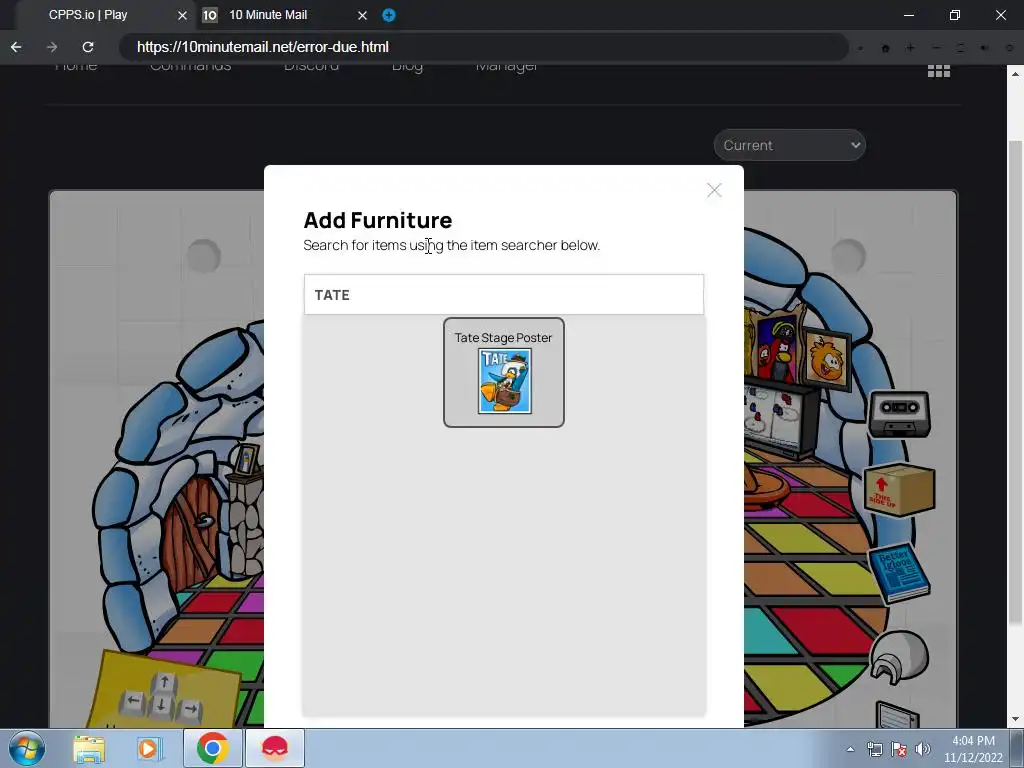Click the arrow keys sticky note
Image resolution: width=1024 pixels, height=768 pixels.
(165, 690)
